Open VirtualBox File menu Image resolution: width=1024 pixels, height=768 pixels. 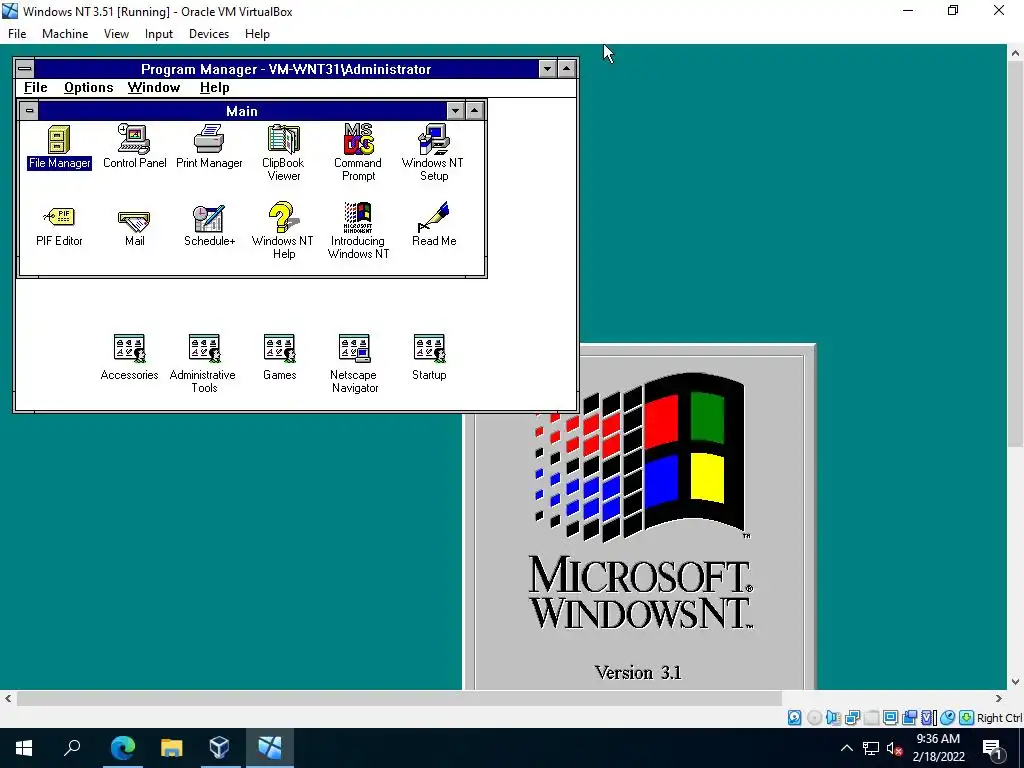[x=17, y=34]
